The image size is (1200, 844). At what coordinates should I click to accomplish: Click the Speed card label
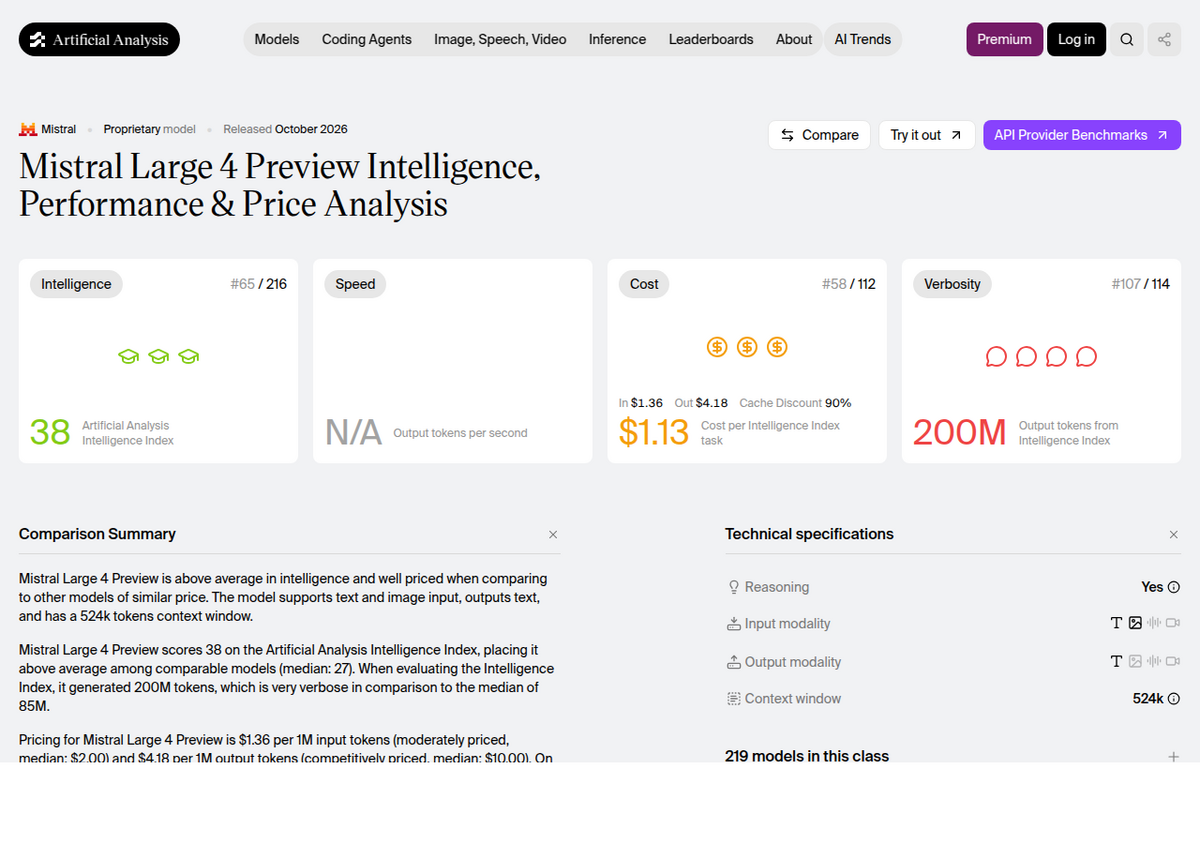(355, 284)
